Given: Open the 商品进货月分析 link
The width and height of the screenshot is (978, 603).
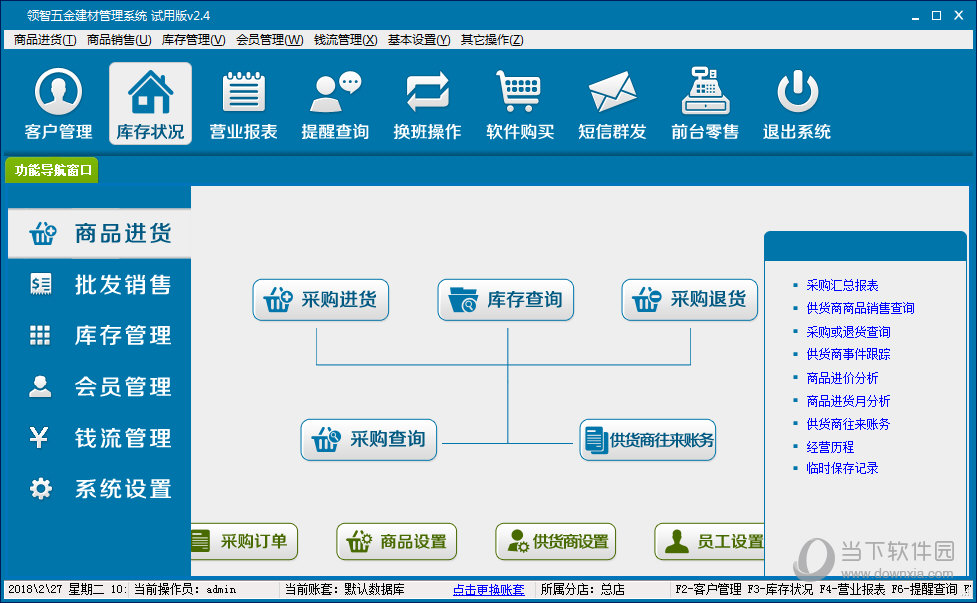Looking at the screenshot, I should click(x=848, y=401).
